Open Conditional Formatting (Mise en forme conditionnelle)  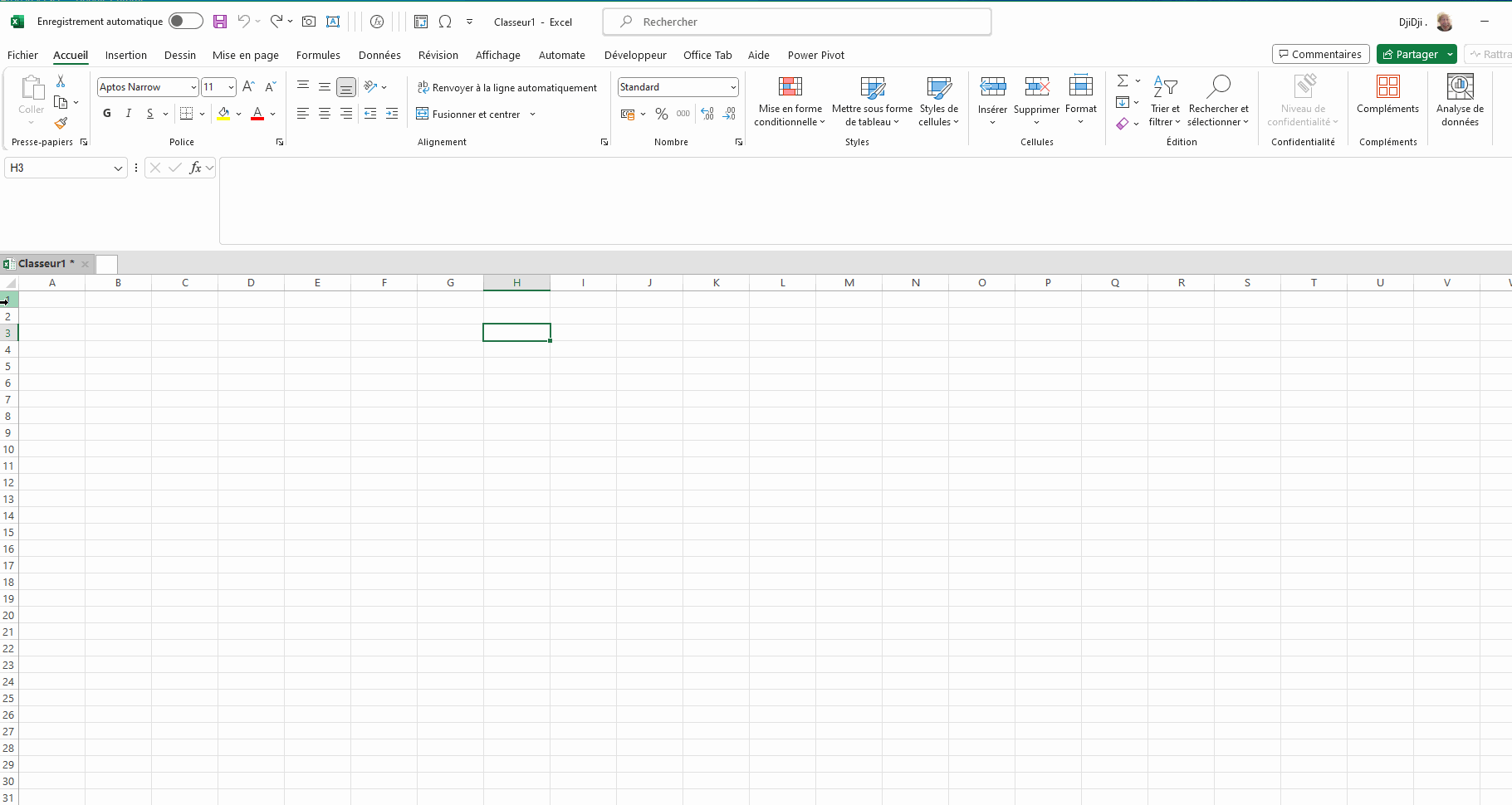tap(790, 102)
